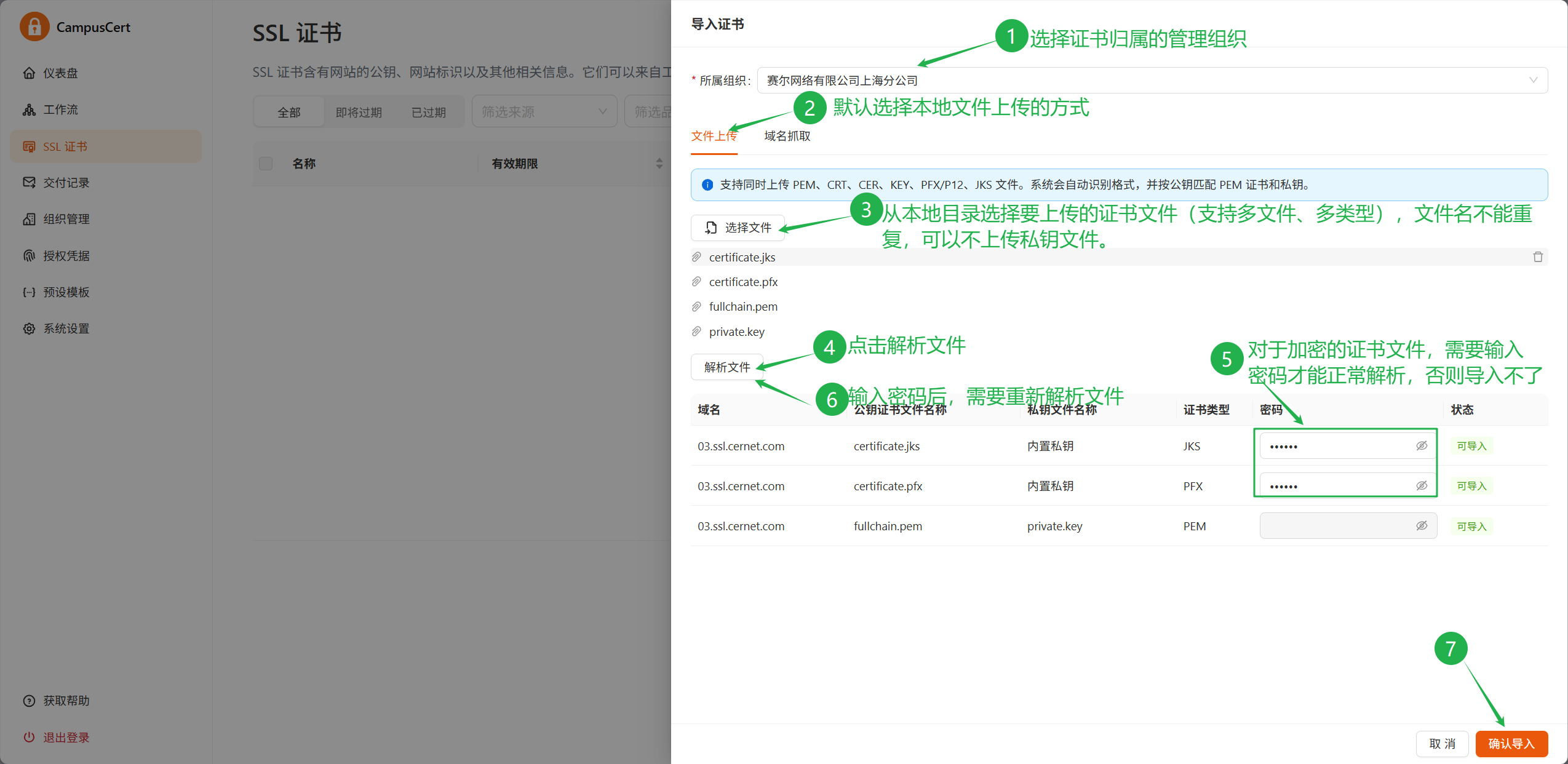Open the 仪表盘 home icon
Image resolution: width=1568 pixels, height=764 pixels.
pos(29,73)
